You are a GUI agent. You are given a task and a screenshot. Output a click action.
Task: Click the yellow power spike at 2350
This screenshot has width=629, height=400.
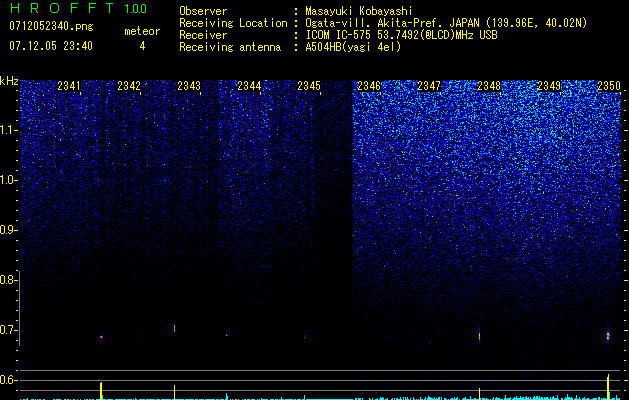pyautogui.click(x=608, y=387)
